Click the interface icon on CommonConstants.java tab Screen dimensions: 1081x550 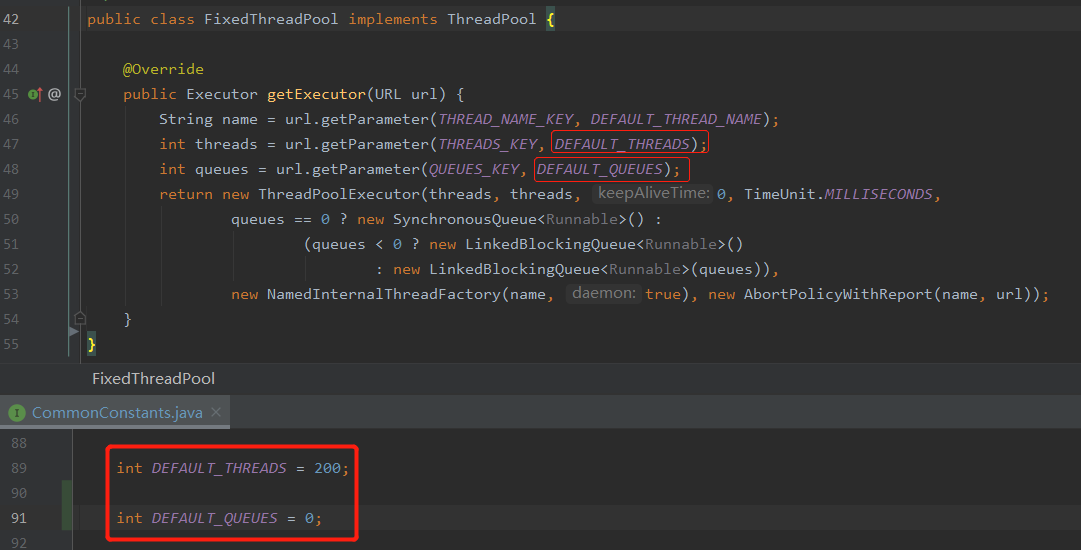click(17, 412)
